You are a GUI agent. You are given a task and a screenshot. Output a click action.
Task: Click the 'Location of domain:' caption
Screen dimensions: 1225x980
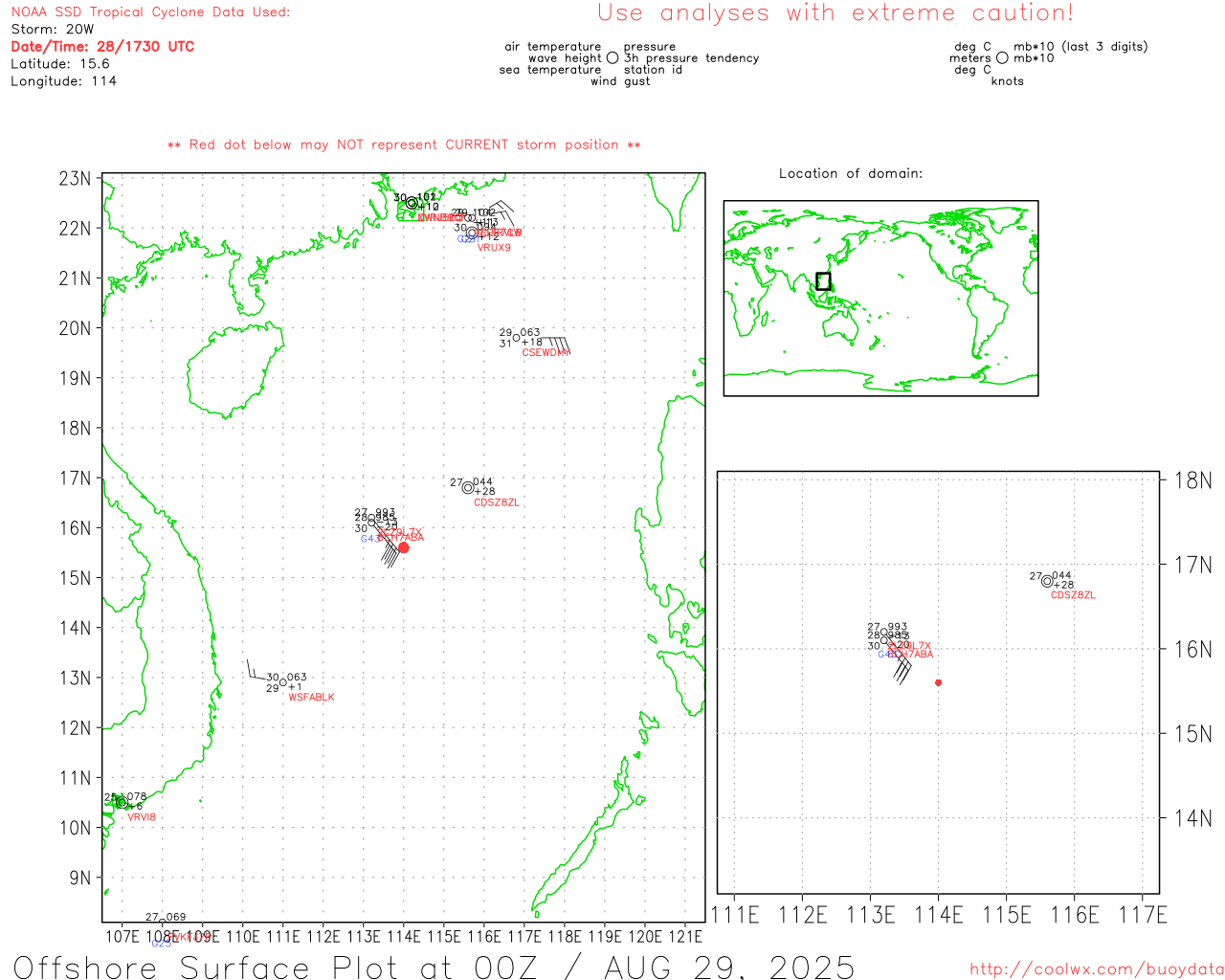coord(851,173)
